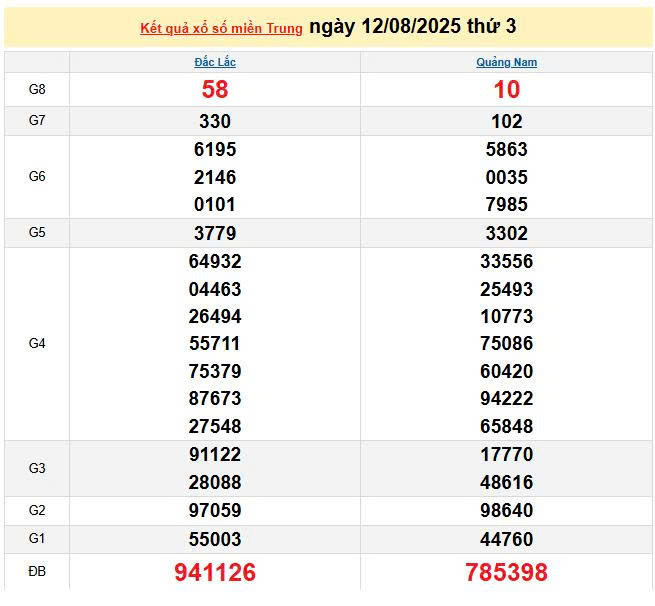This screenshot has height=606, width=655.
Task: Click the G7 value 102
Action: point(507,122)
